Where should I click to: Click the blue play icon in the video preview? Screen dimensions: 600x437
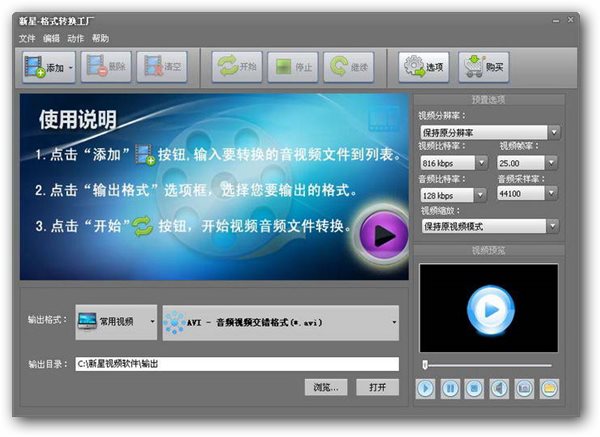[x=490, y=310]
